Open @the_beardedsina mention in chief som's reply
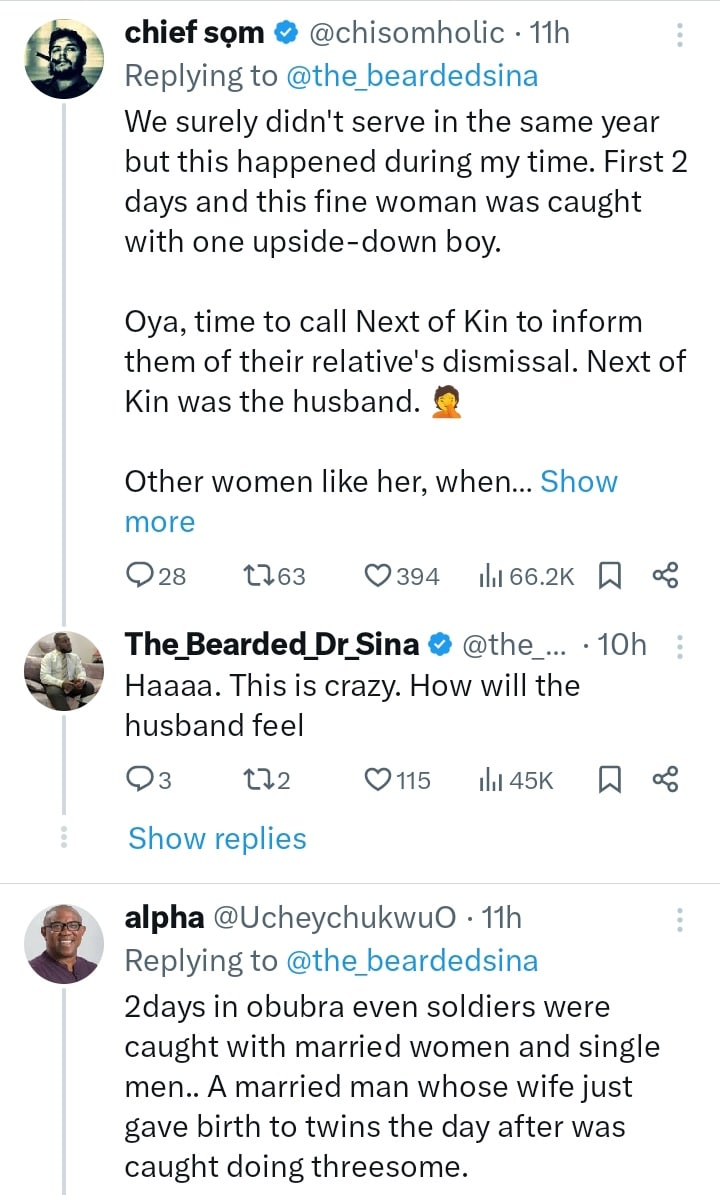720x1195 pixels. tap(412, 76)
